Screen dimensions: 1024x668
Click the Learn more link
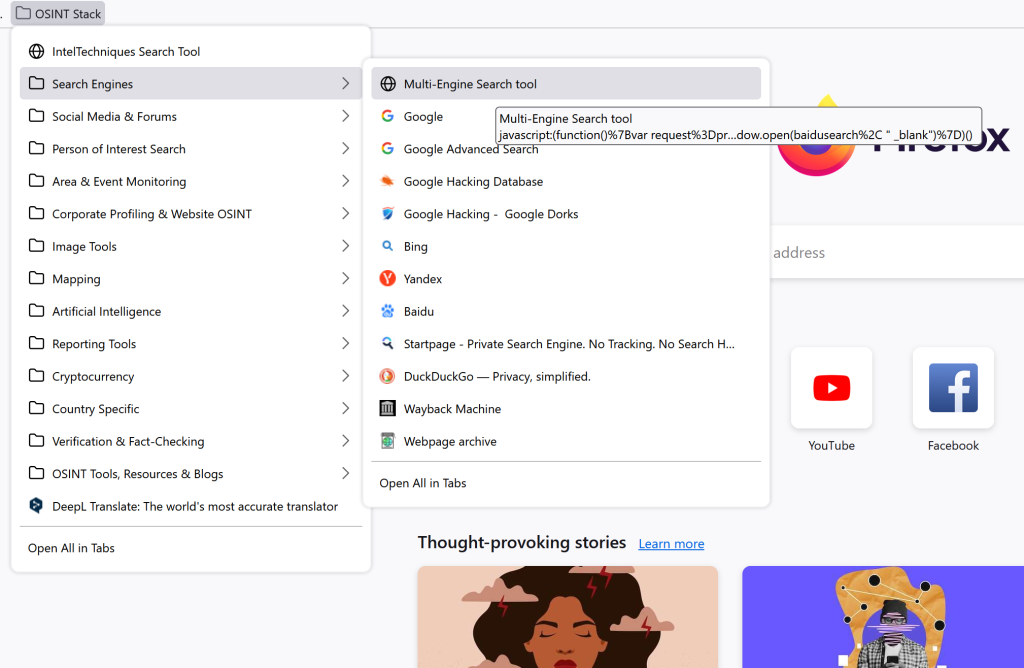click(x=671, y=543)
